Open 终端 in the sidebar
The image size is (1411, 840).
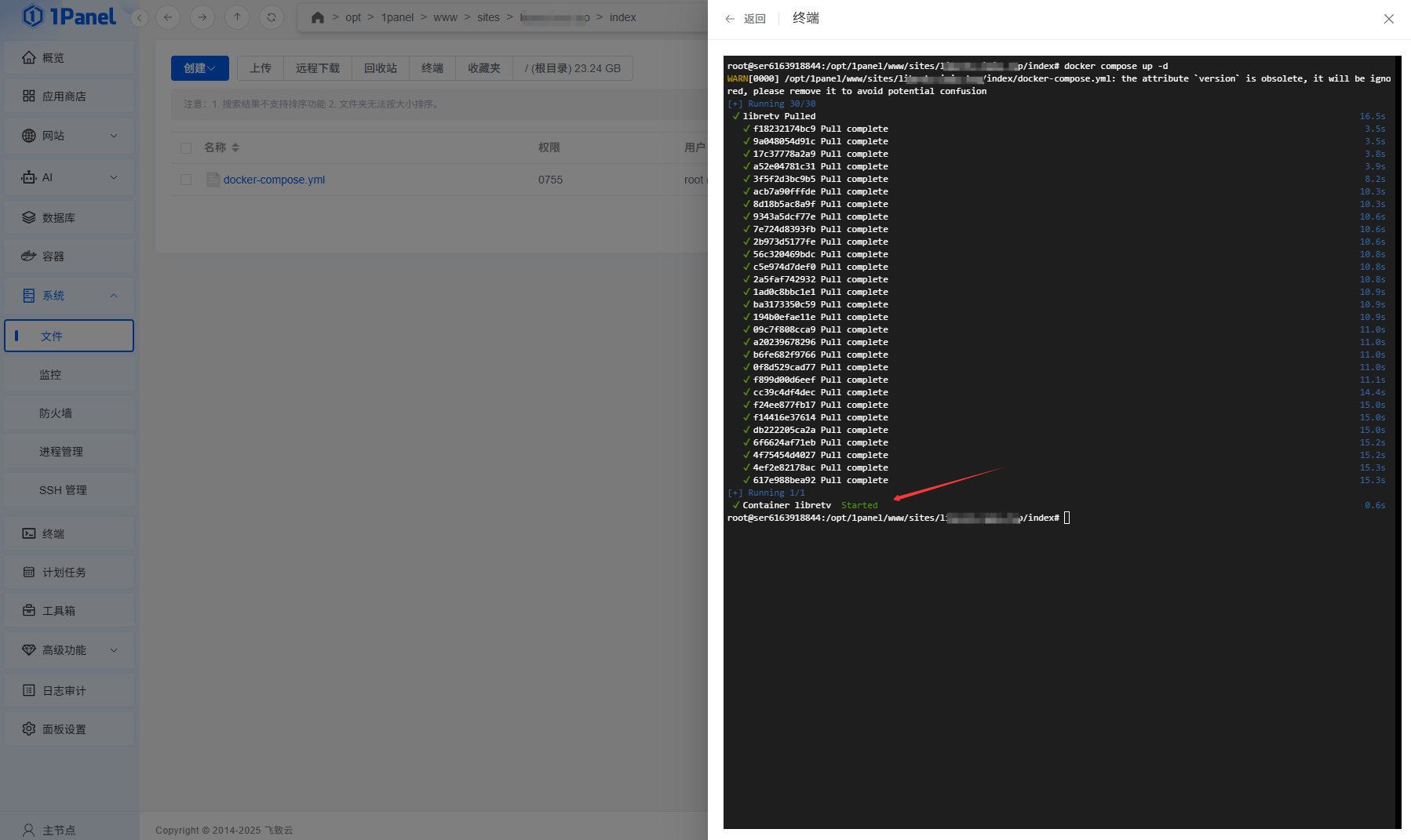[69, 534]
